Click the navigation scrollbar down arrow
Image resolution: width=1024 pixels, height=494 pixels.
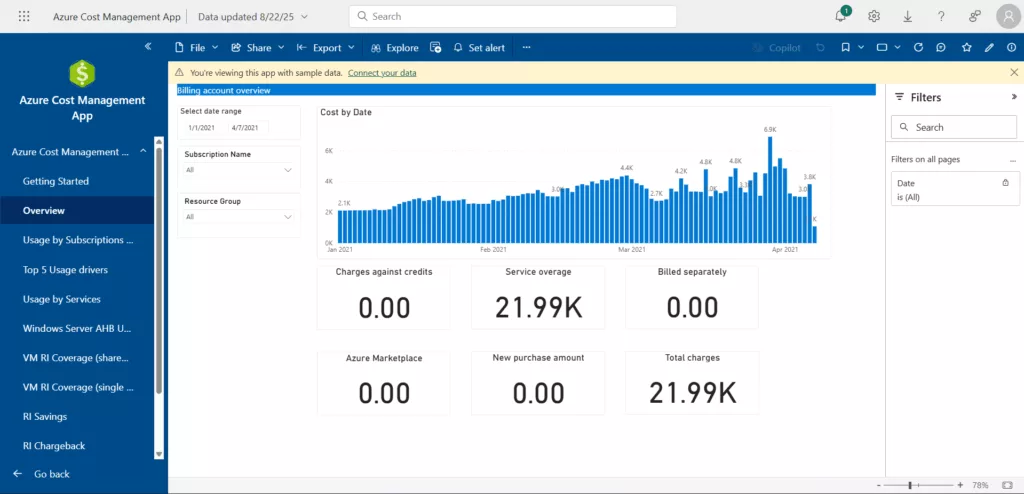point(159,454)
